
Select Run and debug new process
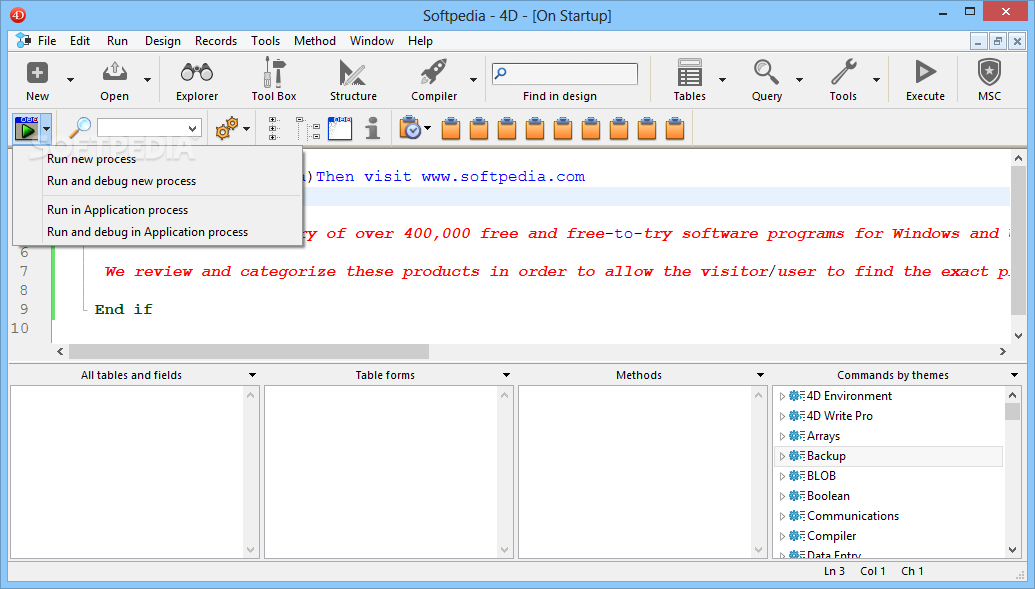point(121,181)
